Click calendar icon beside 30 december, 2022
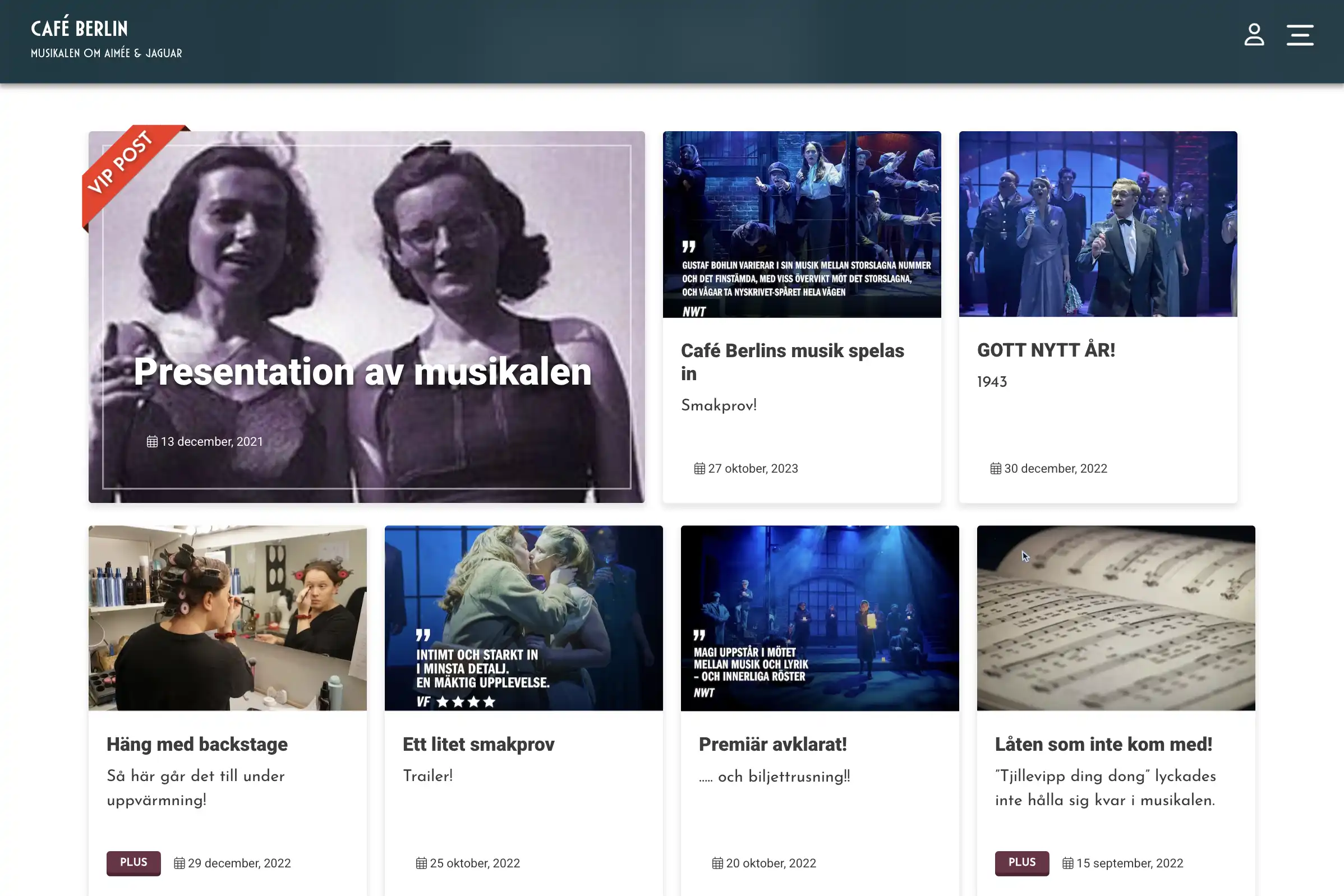 pos(995,469)
